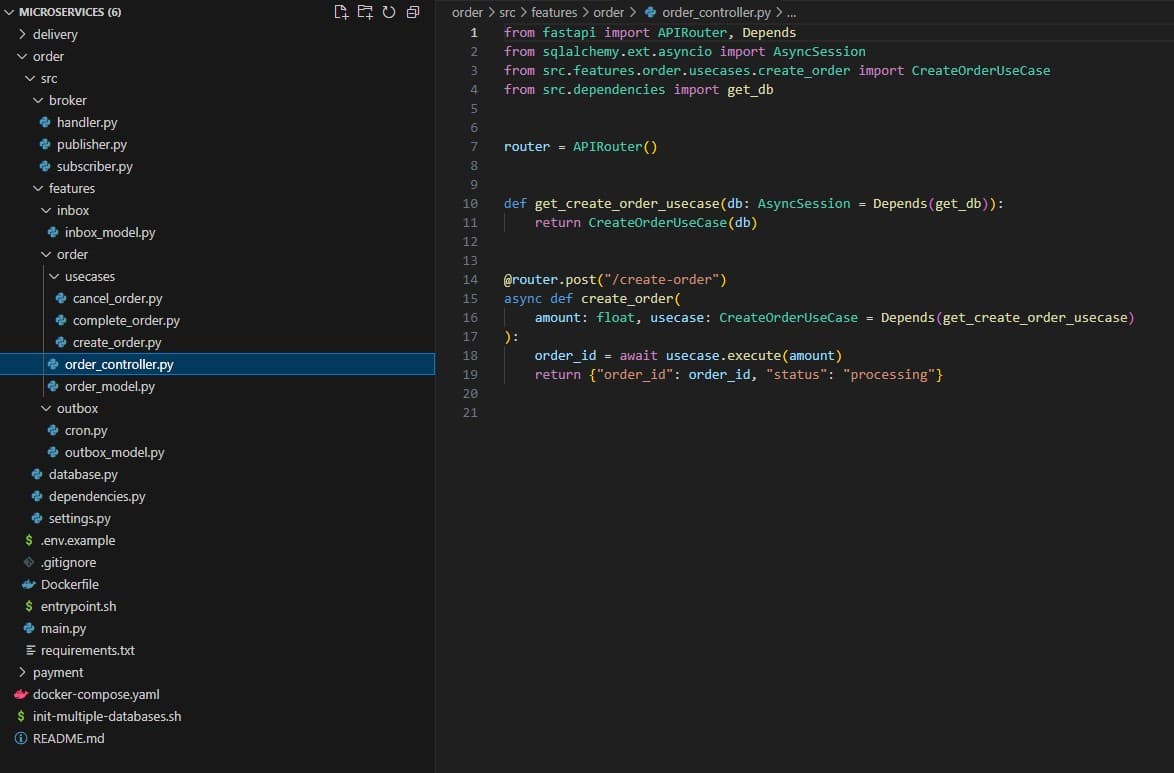Collapse the broker folder
The image size is (1174, 773).
pyautogui.click(x=38, y=100)
